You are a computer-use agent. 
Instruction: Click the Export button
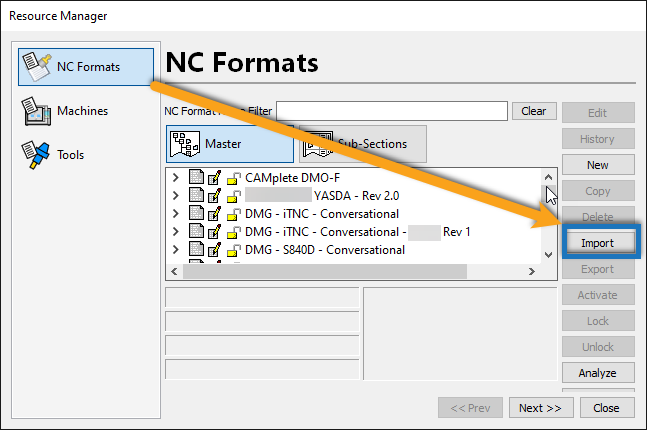tap(598, 269)
